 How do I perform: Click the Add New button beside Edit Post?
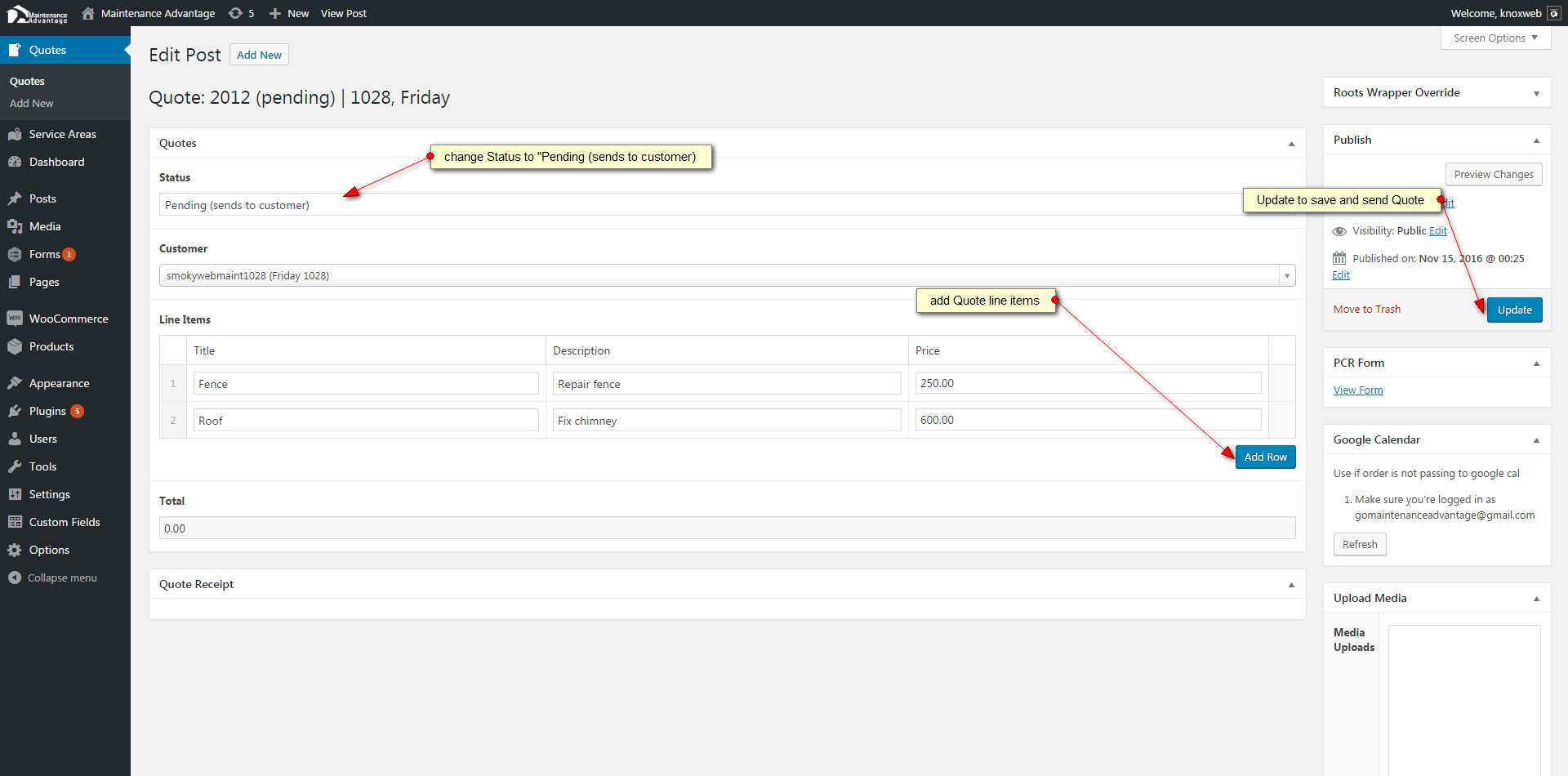pyautogui.click(x=259, y=55)
